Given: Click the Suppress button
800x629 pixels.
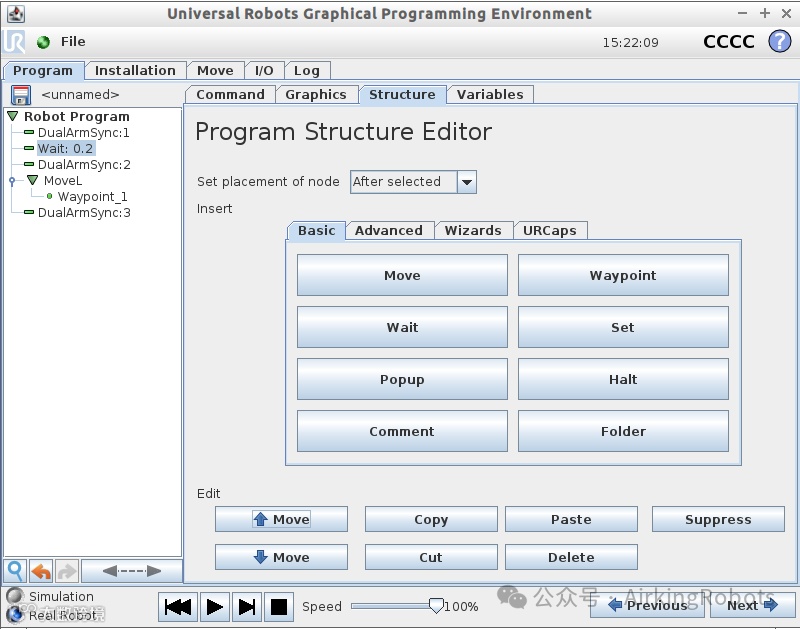Looking at the screenshot, I should [718, 519].
